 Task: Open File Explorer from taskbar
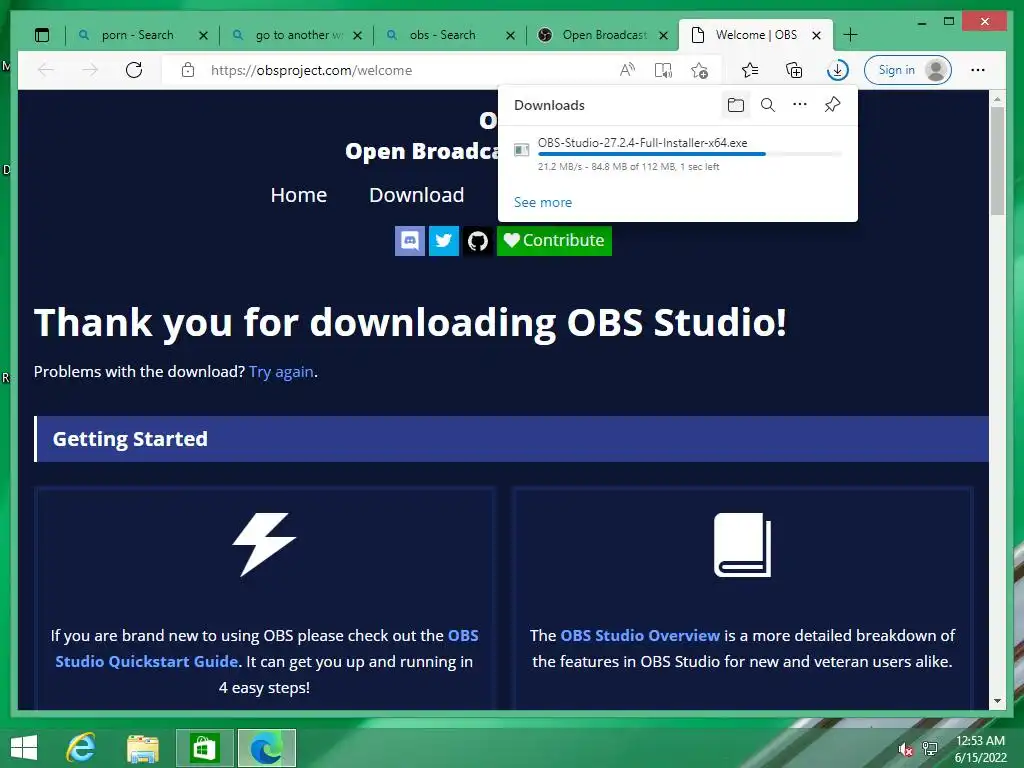[143, 748]
